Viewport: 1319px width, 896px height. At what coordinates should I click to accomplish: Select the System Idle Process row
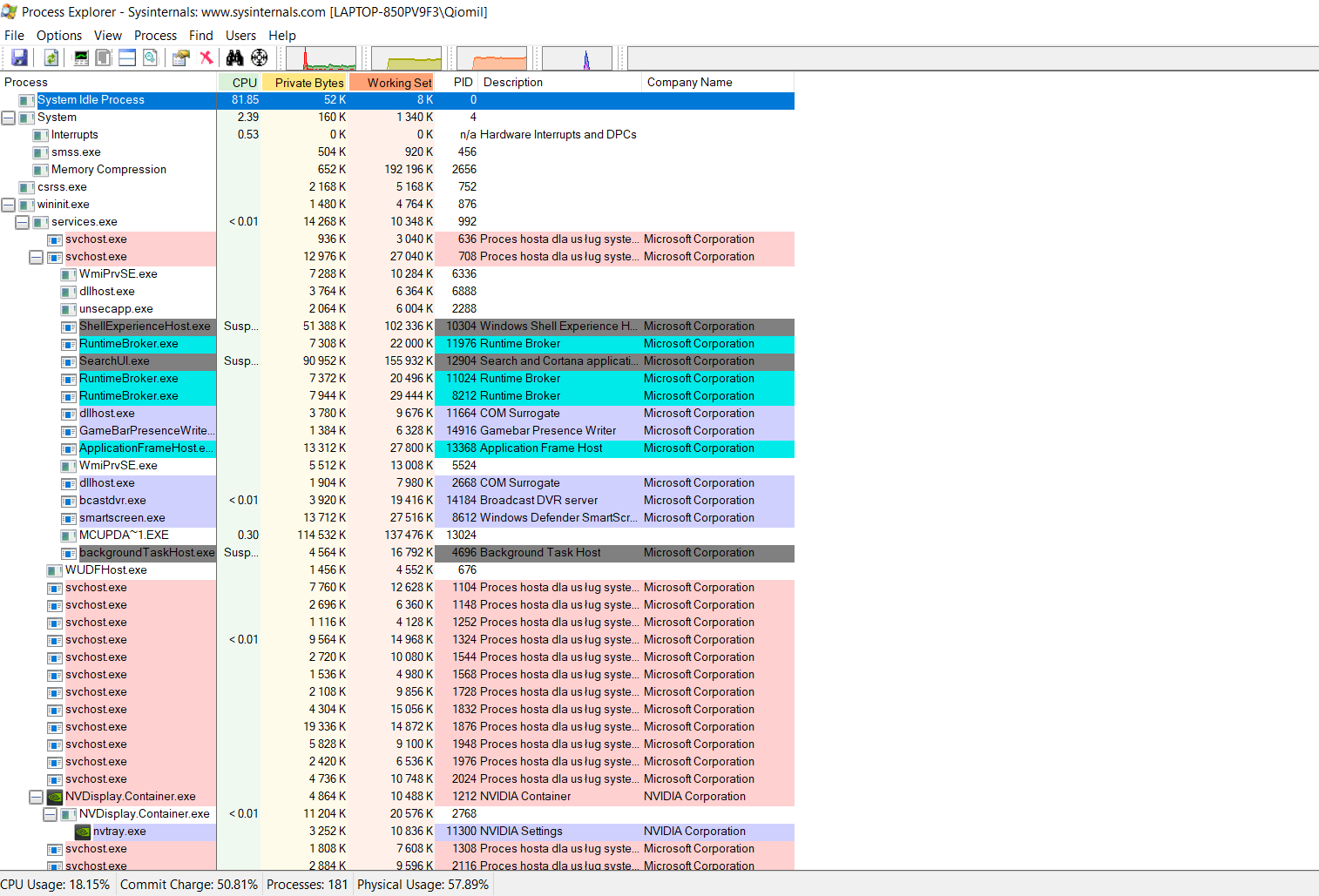[397, 100]
